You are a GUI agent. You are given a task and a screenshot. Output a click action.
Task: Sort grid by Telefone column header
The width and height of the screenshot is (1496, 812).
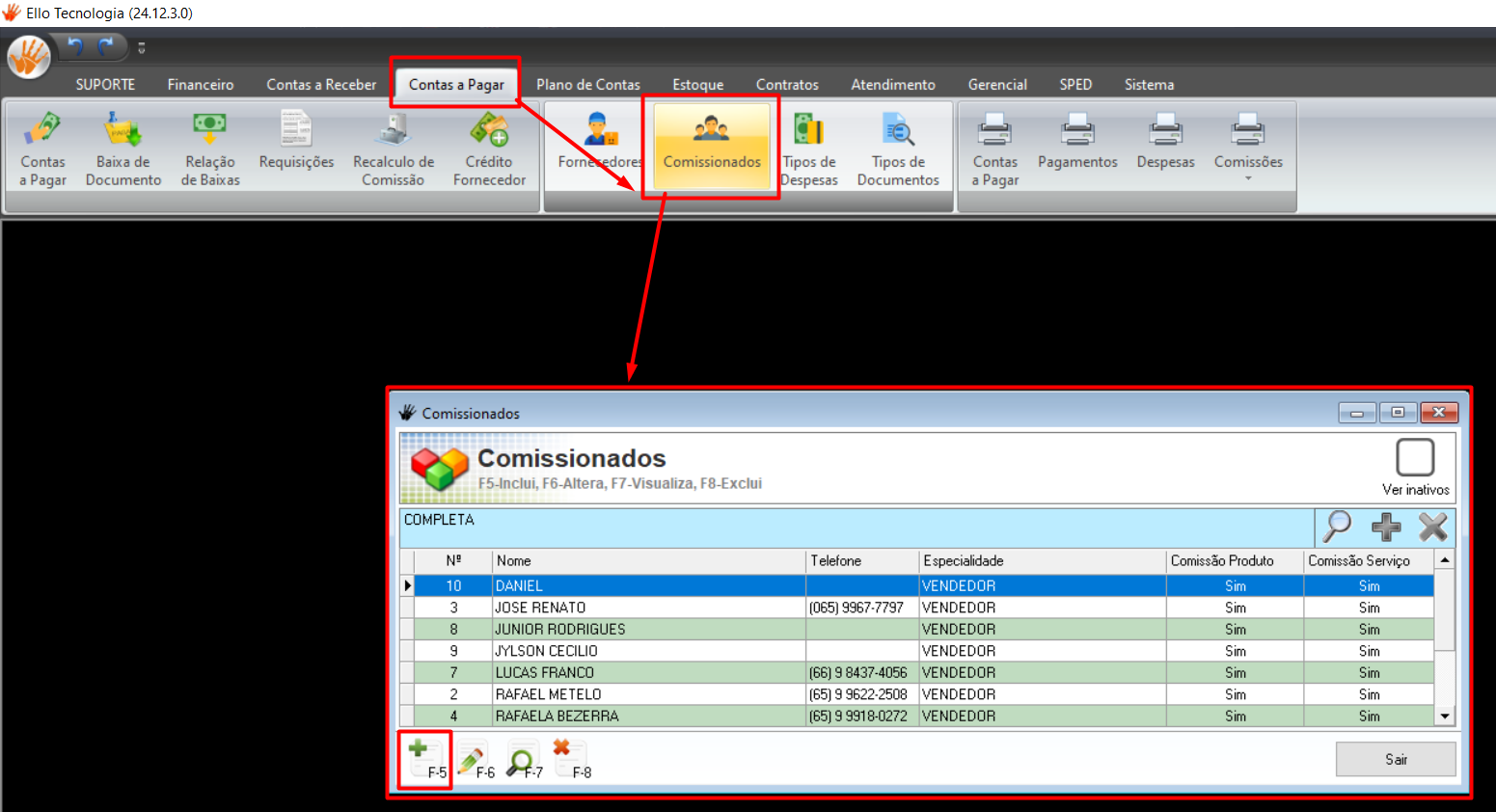(x=862, y=561)
